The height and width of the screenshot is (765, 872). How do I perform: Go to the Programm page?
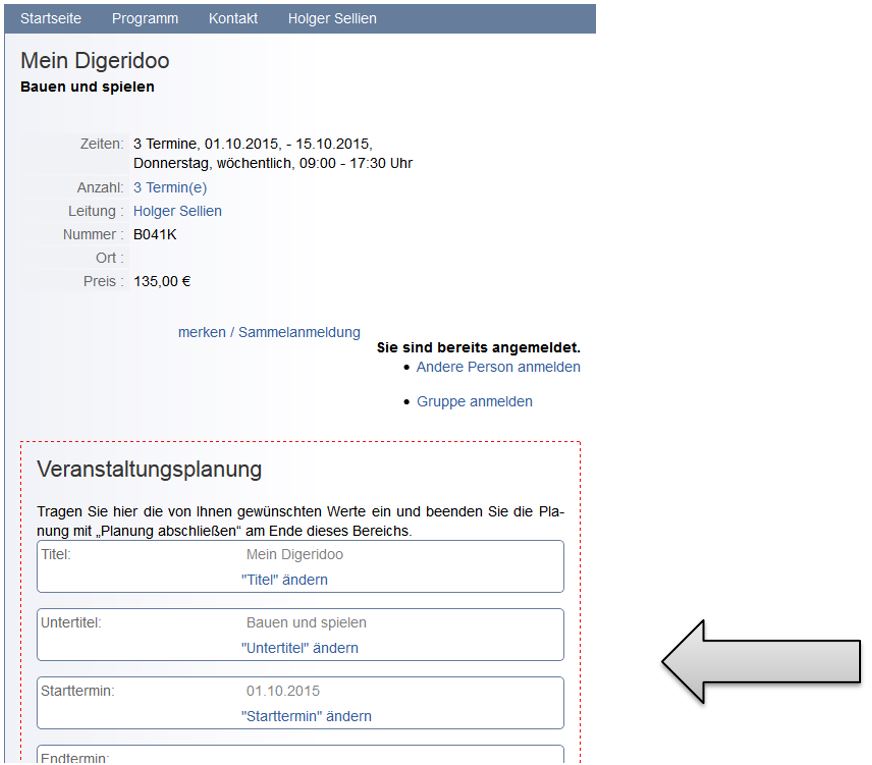[x=145, y=18]
